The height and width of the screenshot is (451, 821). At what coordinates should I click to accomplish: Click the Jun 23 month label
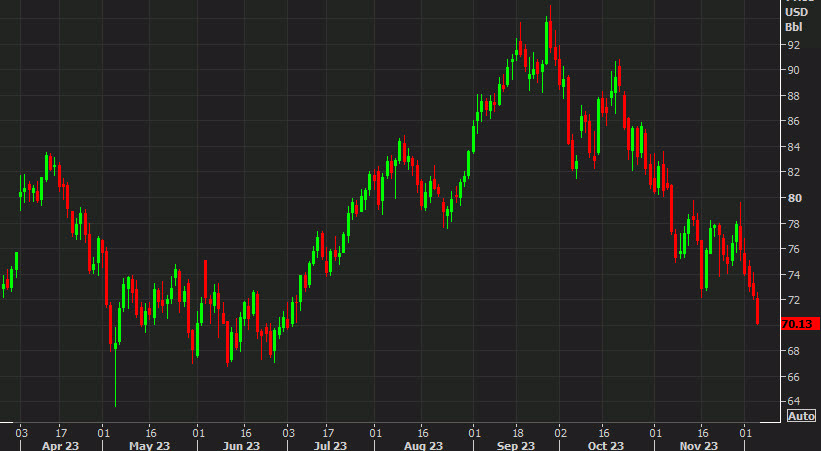point(241,446)
